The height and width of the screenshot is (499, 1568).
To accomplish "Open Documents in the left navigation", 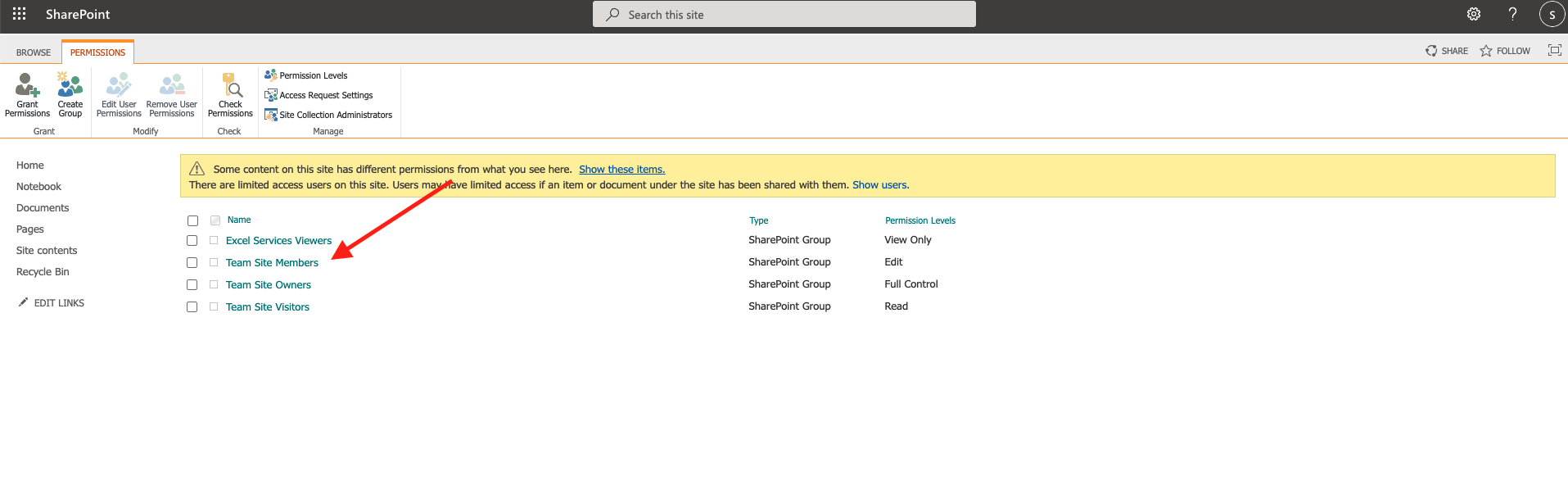I will point(43,208).
